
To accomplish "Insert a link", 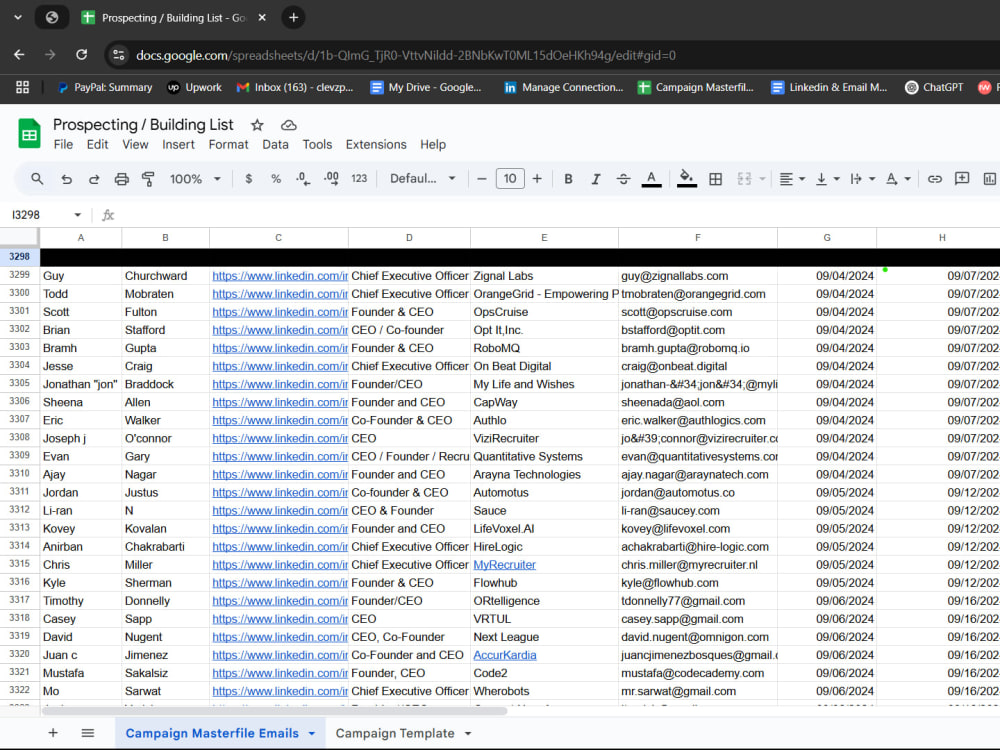I will 934,179.
